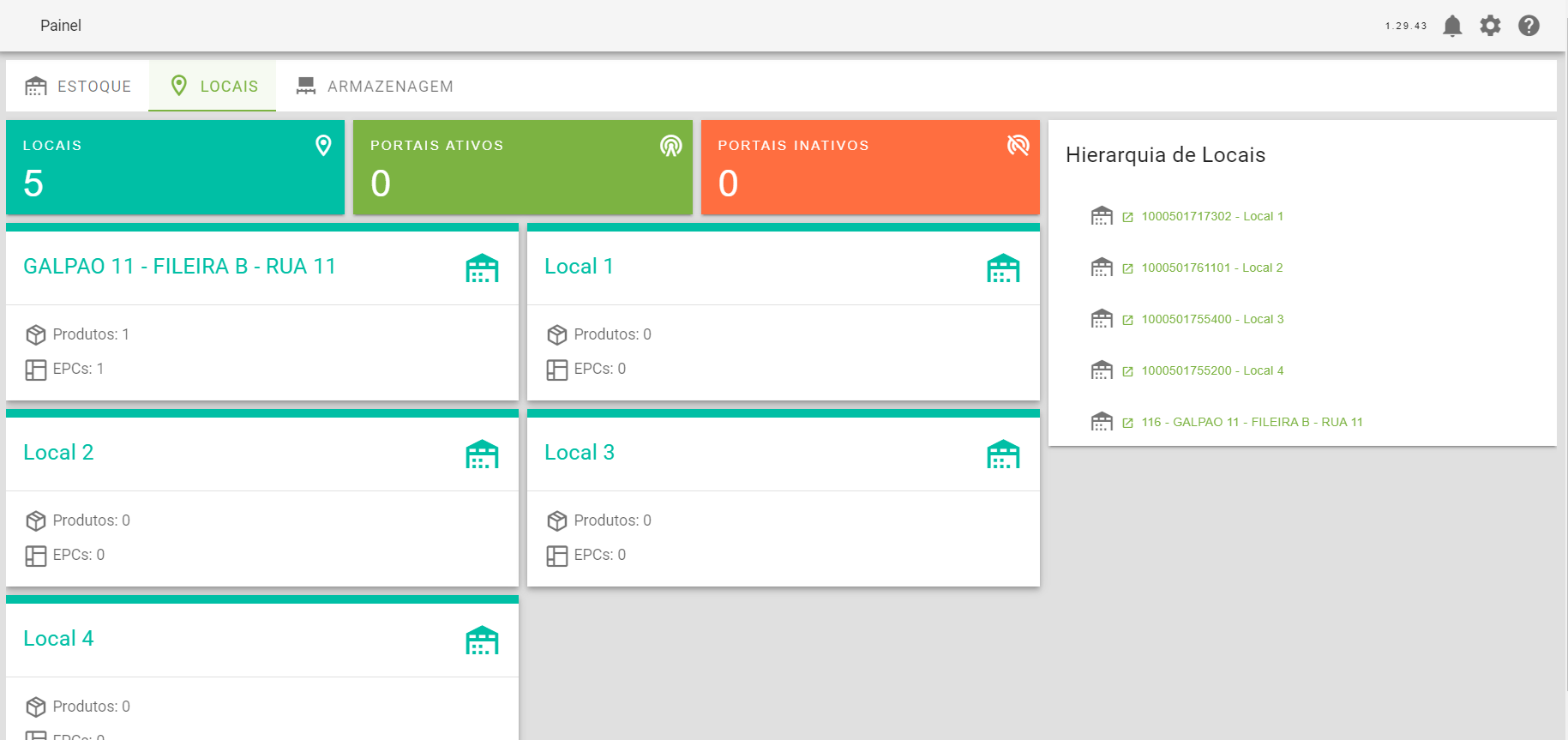Click the EPC grid icon in Local 2 card
1568x740 pixels.
coord(36,556)
